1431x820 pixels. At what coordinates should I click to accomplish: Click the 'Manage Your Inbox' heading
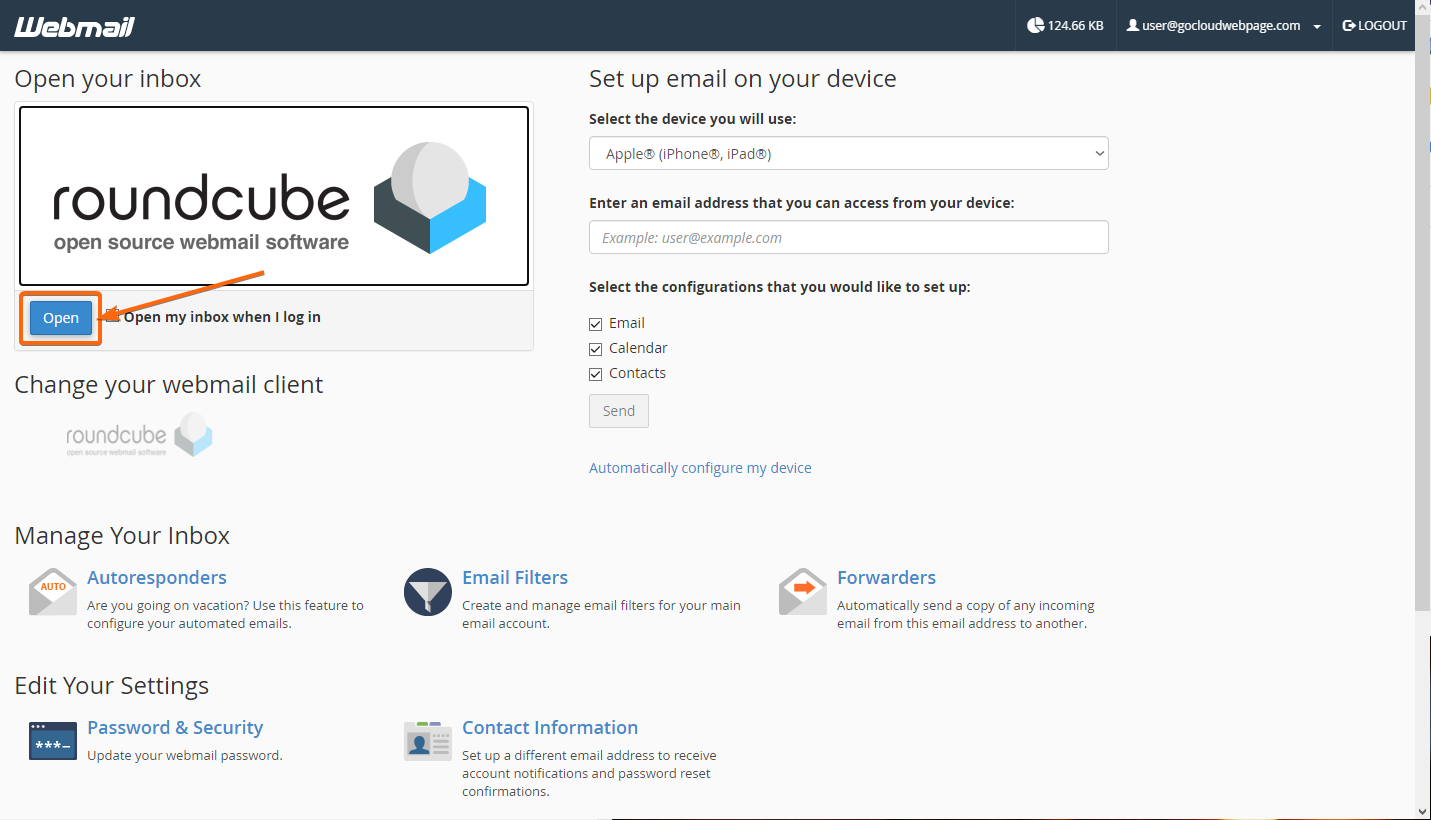pos(122,536)
